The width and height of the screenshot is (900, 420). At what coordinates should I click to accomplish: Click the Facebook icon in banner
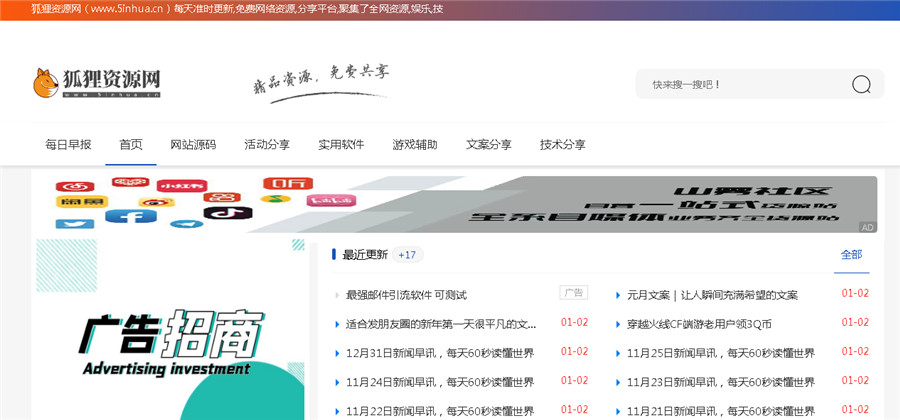(130, 217)
